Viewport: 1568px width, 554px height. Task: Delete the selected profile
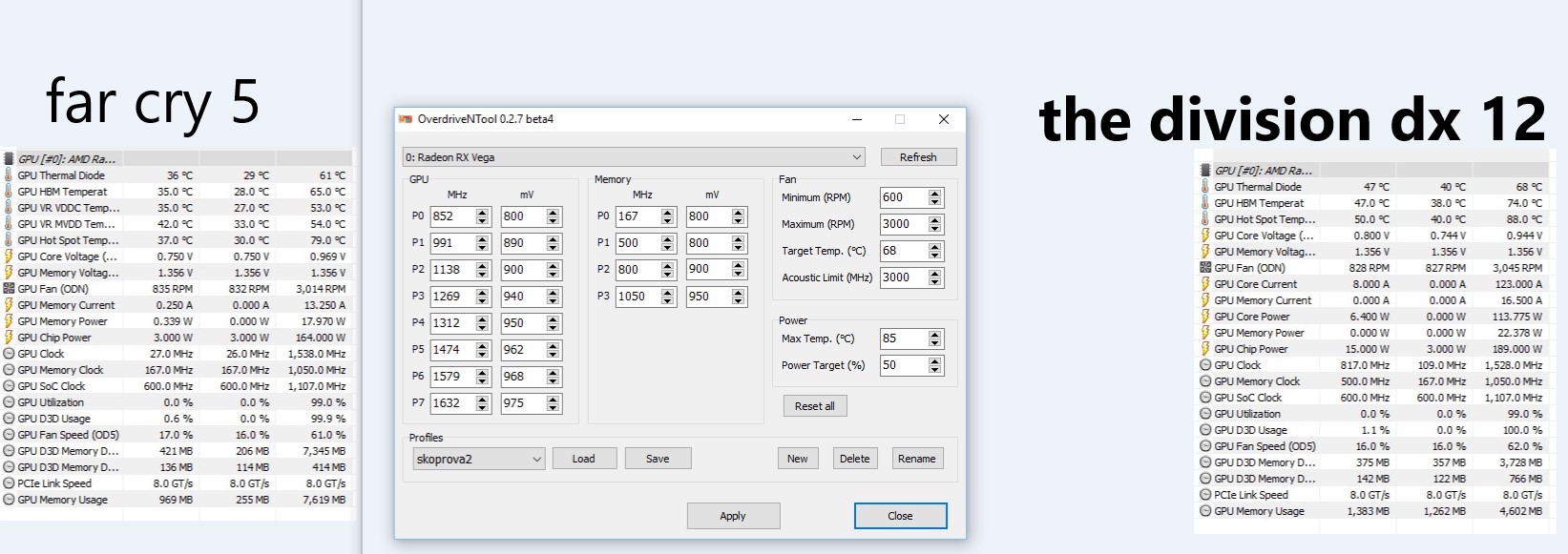tap(855, 459)
